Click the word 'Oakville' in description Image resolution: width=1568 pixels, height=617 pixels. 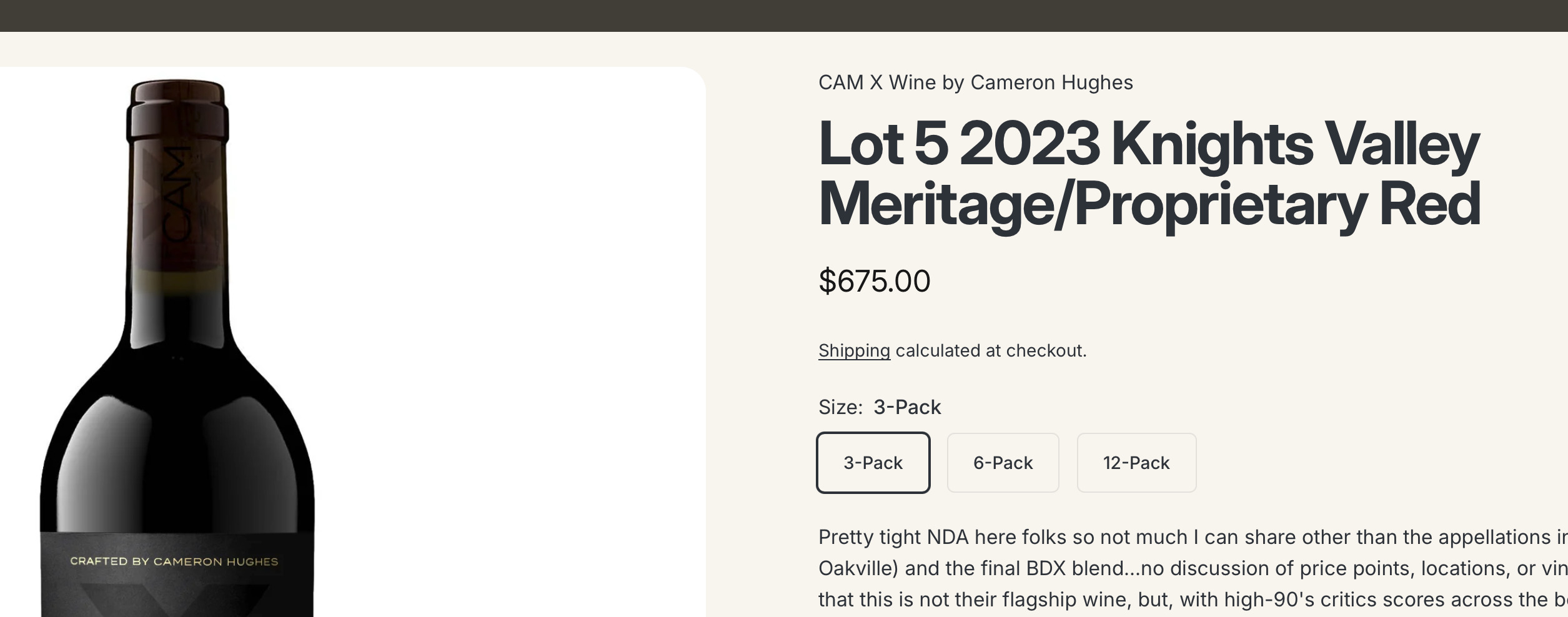[857, 568]
